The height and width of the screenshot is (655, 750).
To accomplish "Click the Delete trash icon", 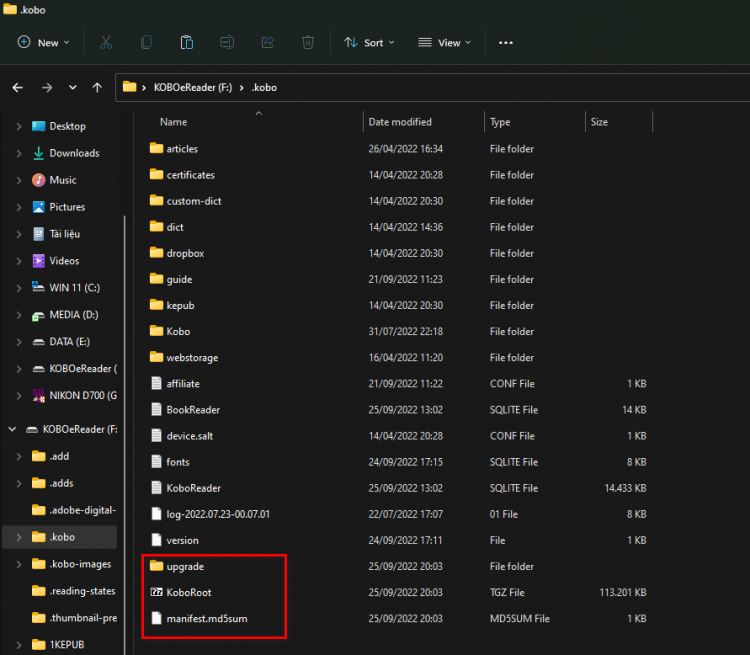I will tap(308, 43).
